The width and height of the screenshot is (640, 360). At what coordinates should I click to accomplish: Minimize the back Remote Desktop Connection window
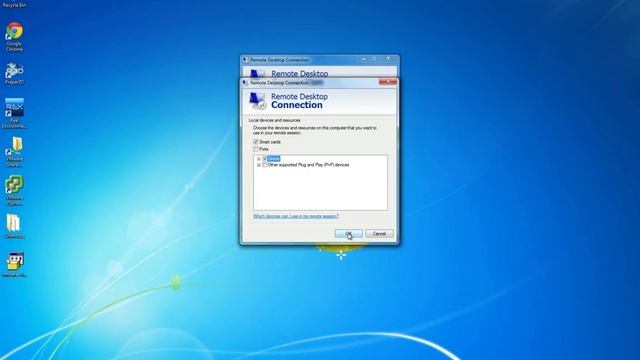pos(364,60)
